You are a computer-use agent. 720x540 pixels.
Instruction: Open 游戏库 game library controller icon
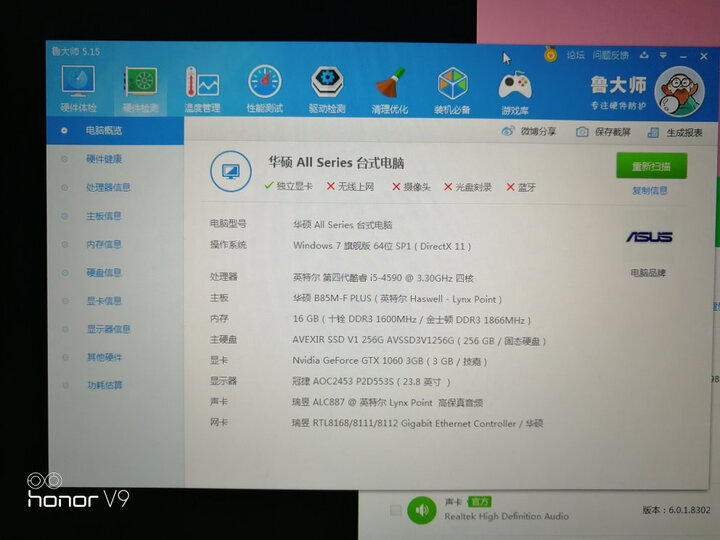[515, 92]
